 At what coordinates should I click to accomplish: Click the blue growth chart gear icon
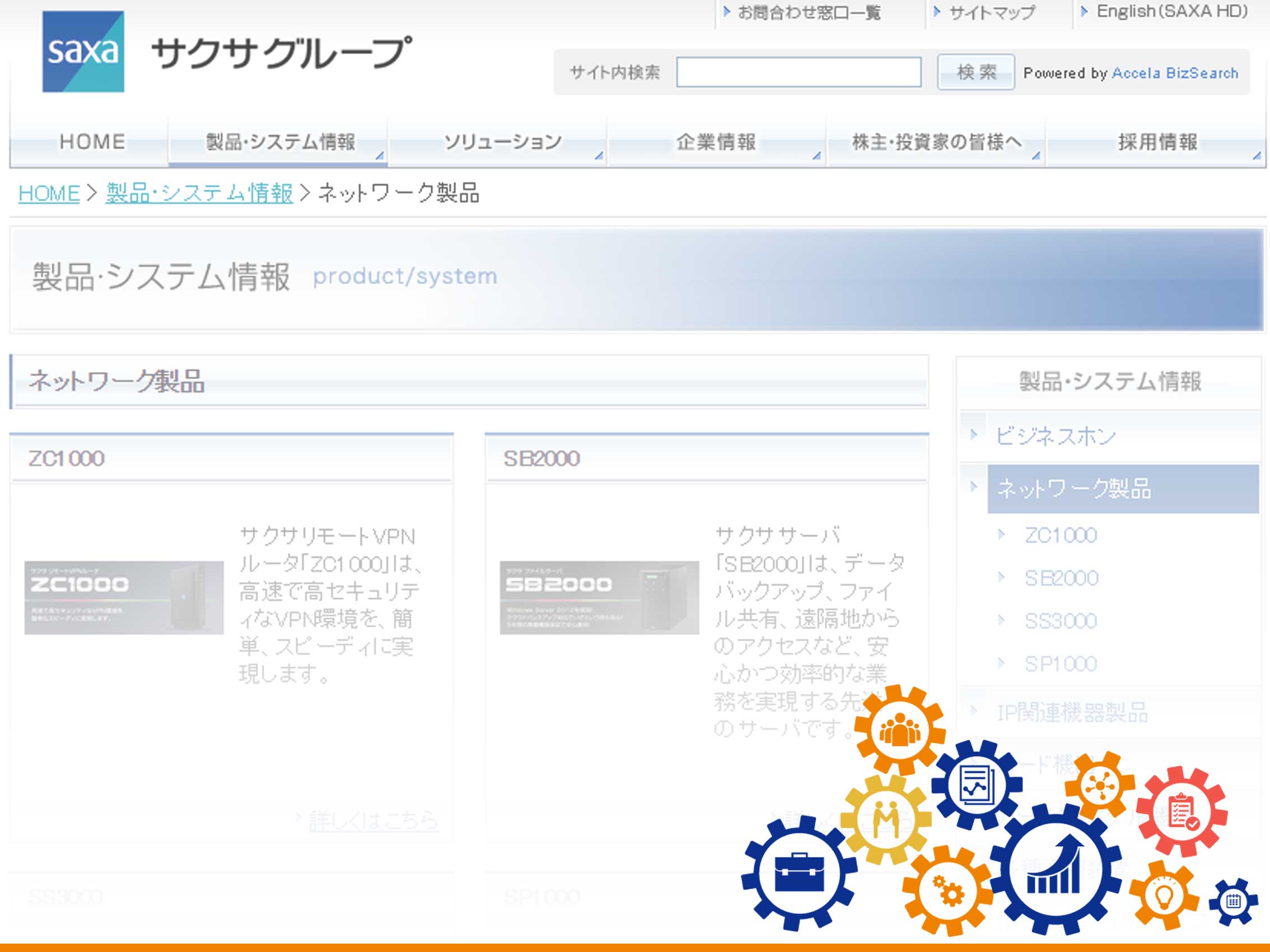(x=1056, y=869)
